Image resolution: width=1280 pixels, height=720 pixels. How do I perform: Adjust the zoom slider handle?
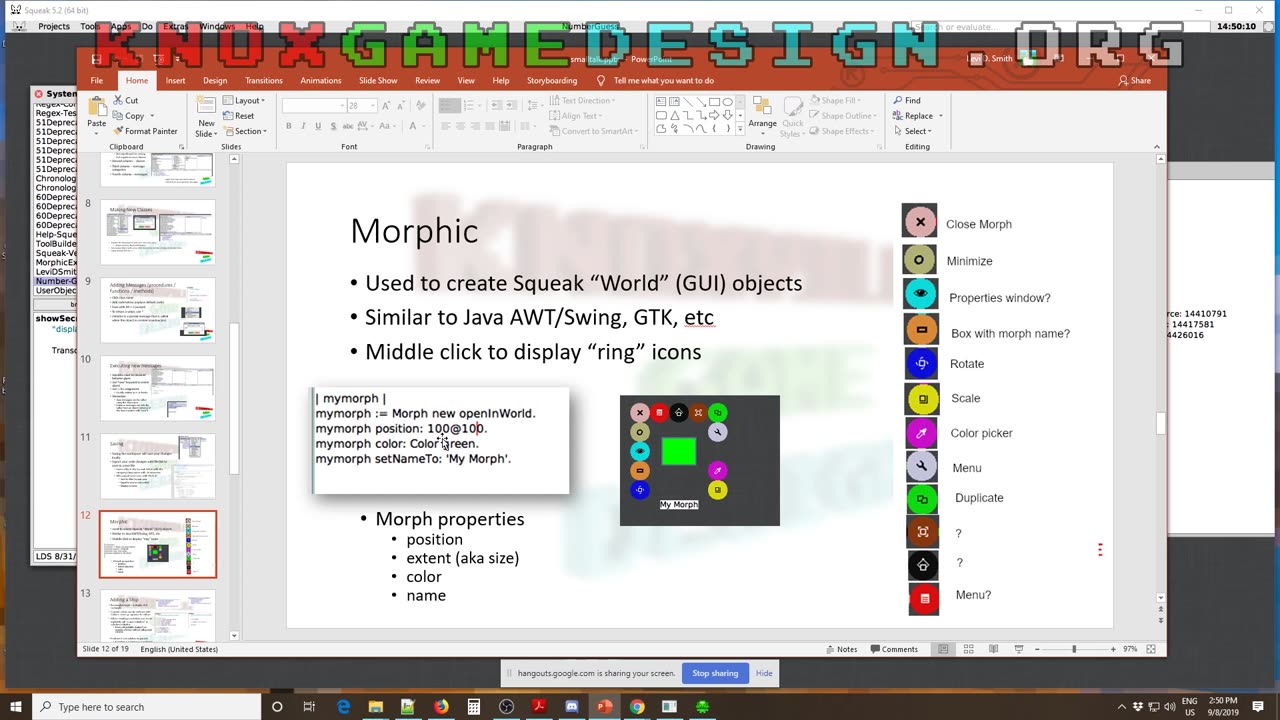tap(1075, 649)
